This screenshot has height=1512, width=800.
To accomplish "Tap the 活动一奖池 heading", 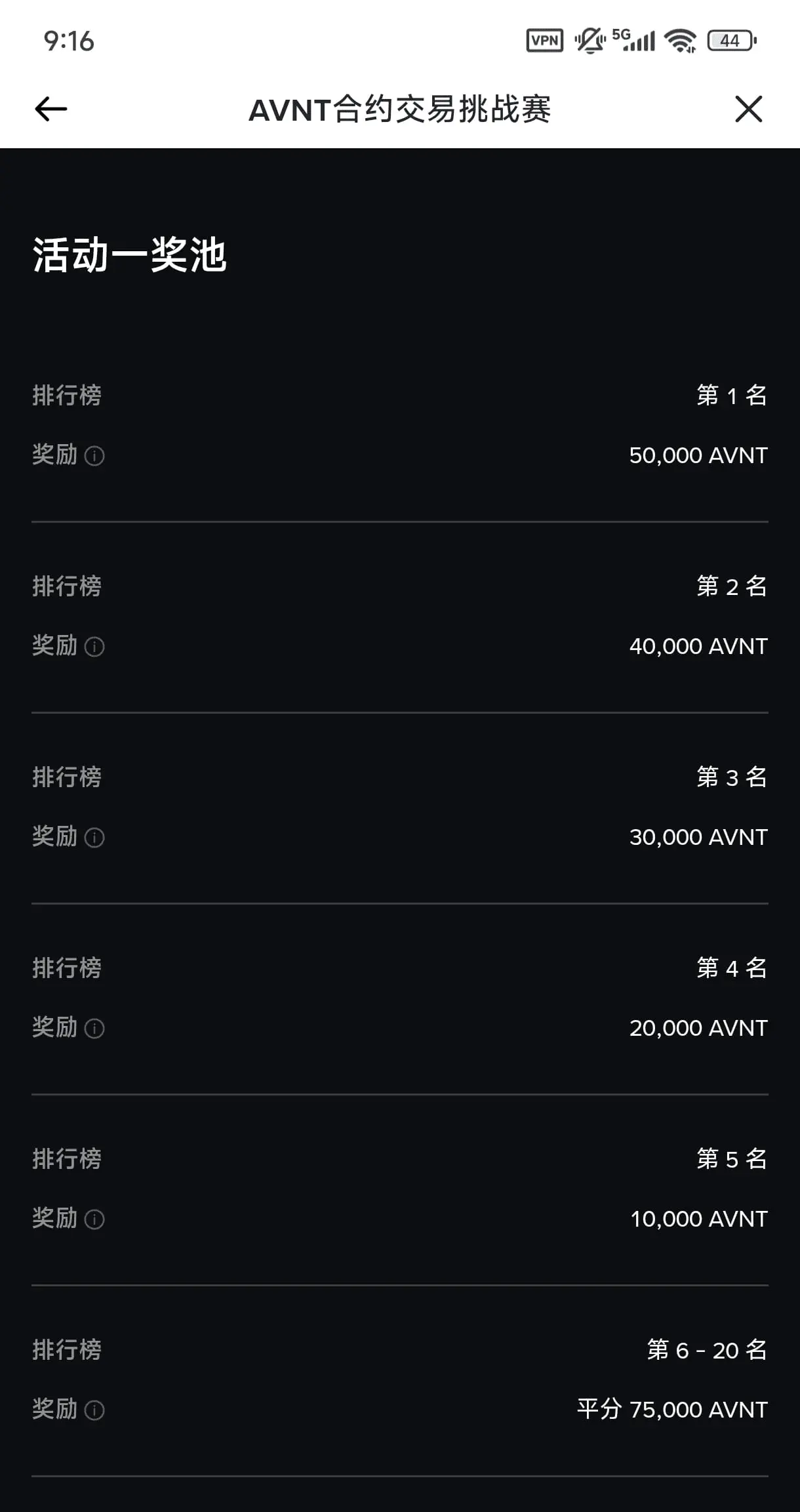I will 130,255.
